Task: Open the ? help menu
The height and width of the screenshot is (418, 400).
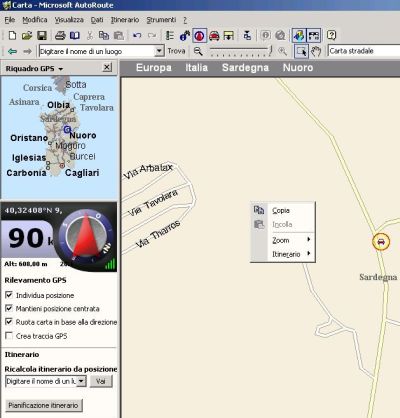Action: 185,20
